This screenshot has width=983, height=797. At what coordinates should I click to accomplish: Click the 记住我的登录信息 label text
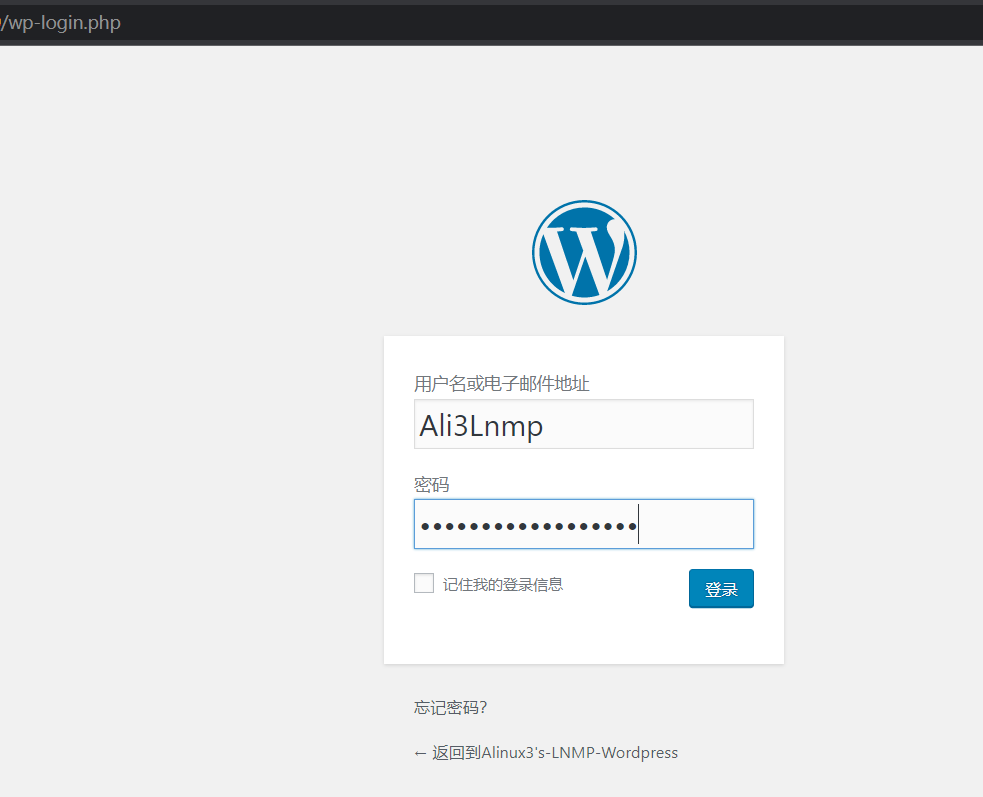503,584
